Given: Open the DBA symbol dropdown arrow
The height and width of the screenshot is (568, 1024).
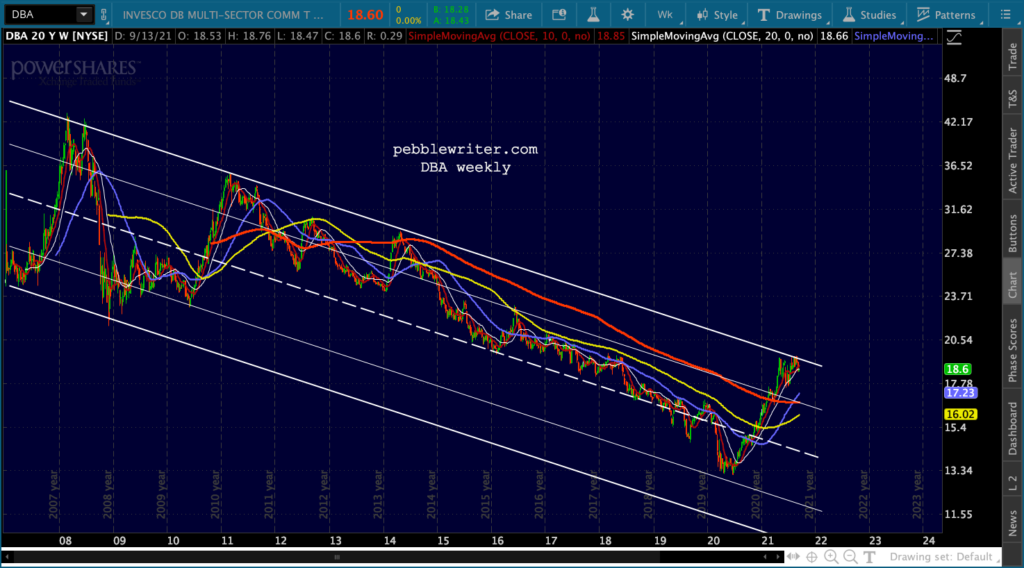Looking at the screenshot, I should pos(84,14).
